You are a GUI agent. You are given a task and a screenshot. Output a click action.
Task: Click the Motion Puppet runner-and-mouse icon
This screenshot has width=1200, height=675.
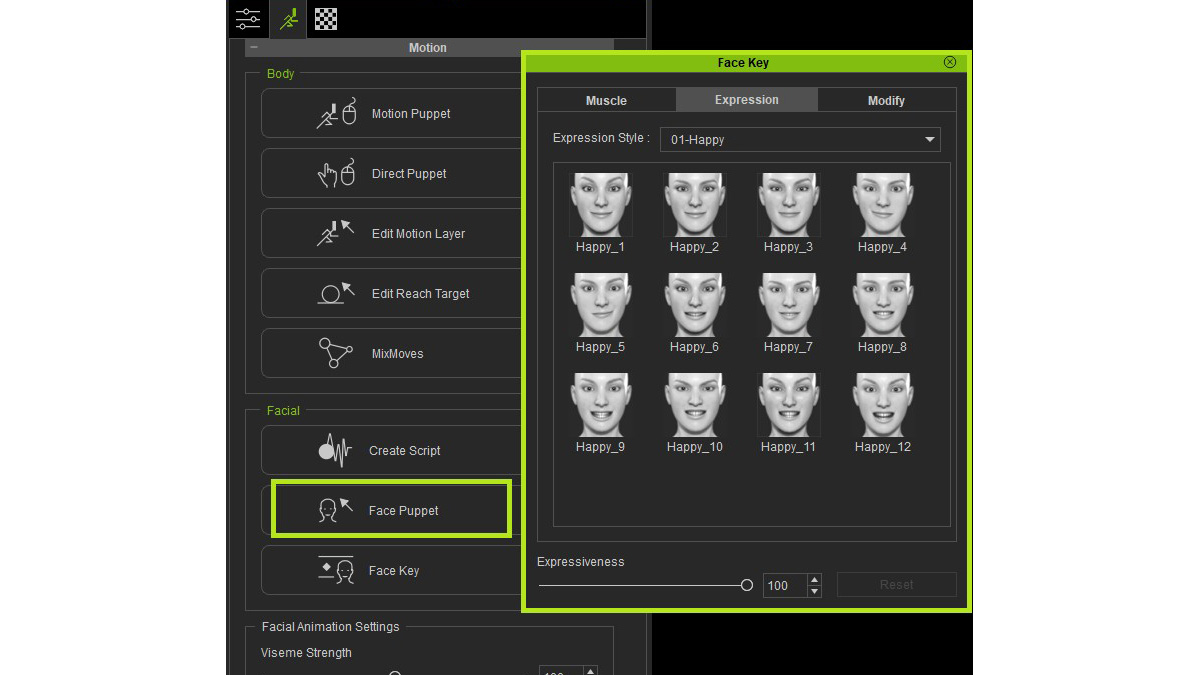336,113
